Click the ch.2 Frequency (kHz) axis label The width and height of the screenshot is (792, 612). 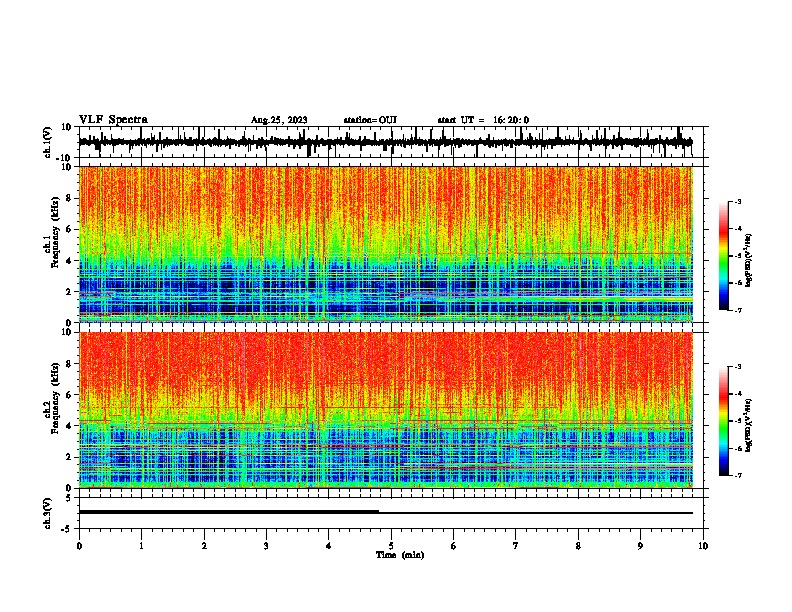pos(56,398)
